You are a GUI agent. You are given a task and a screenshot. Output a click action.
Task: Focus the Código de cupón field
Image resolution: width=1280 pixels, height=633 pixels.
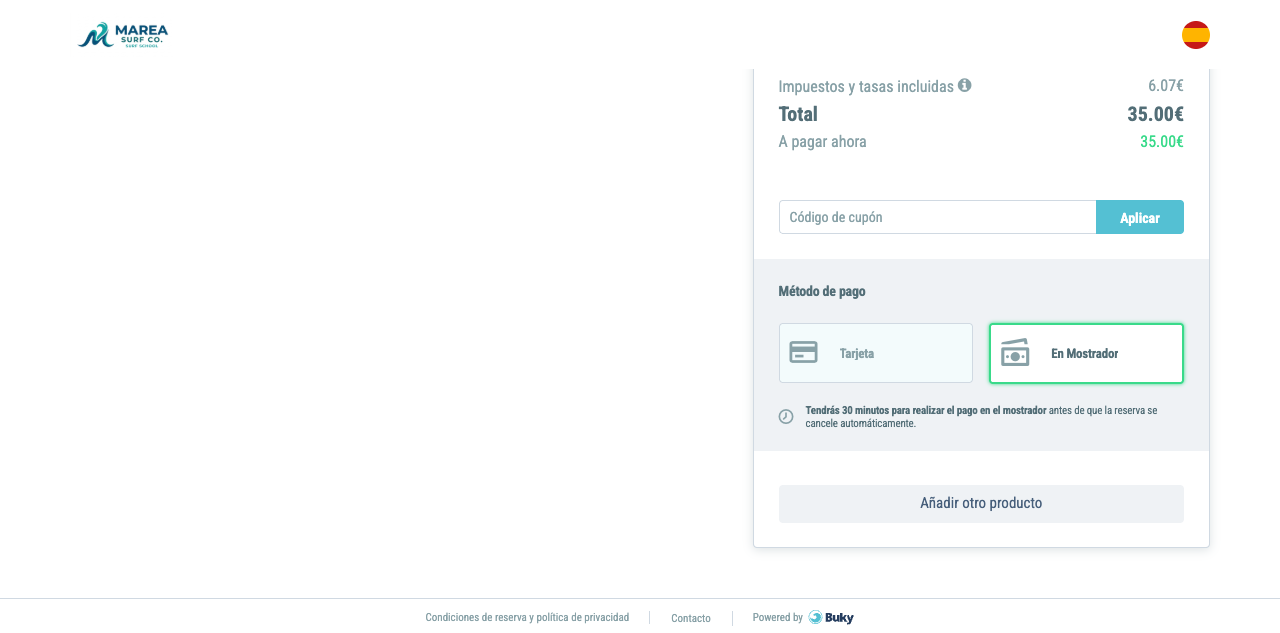tap(937, 217)
